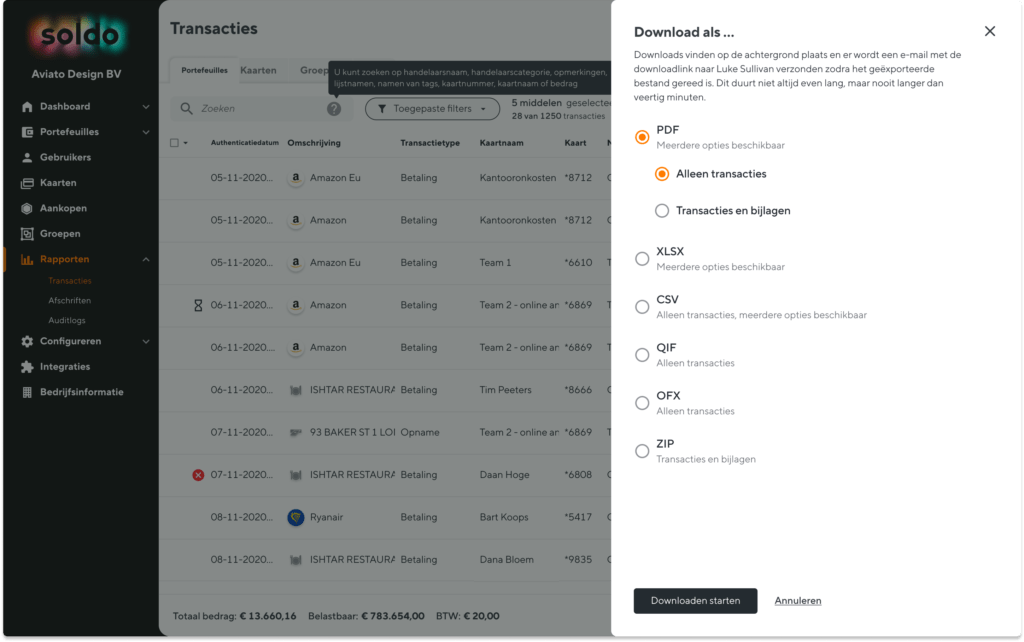Click the Annuleren link
The image size is (1024, 642).
click(x=797, y=601)
